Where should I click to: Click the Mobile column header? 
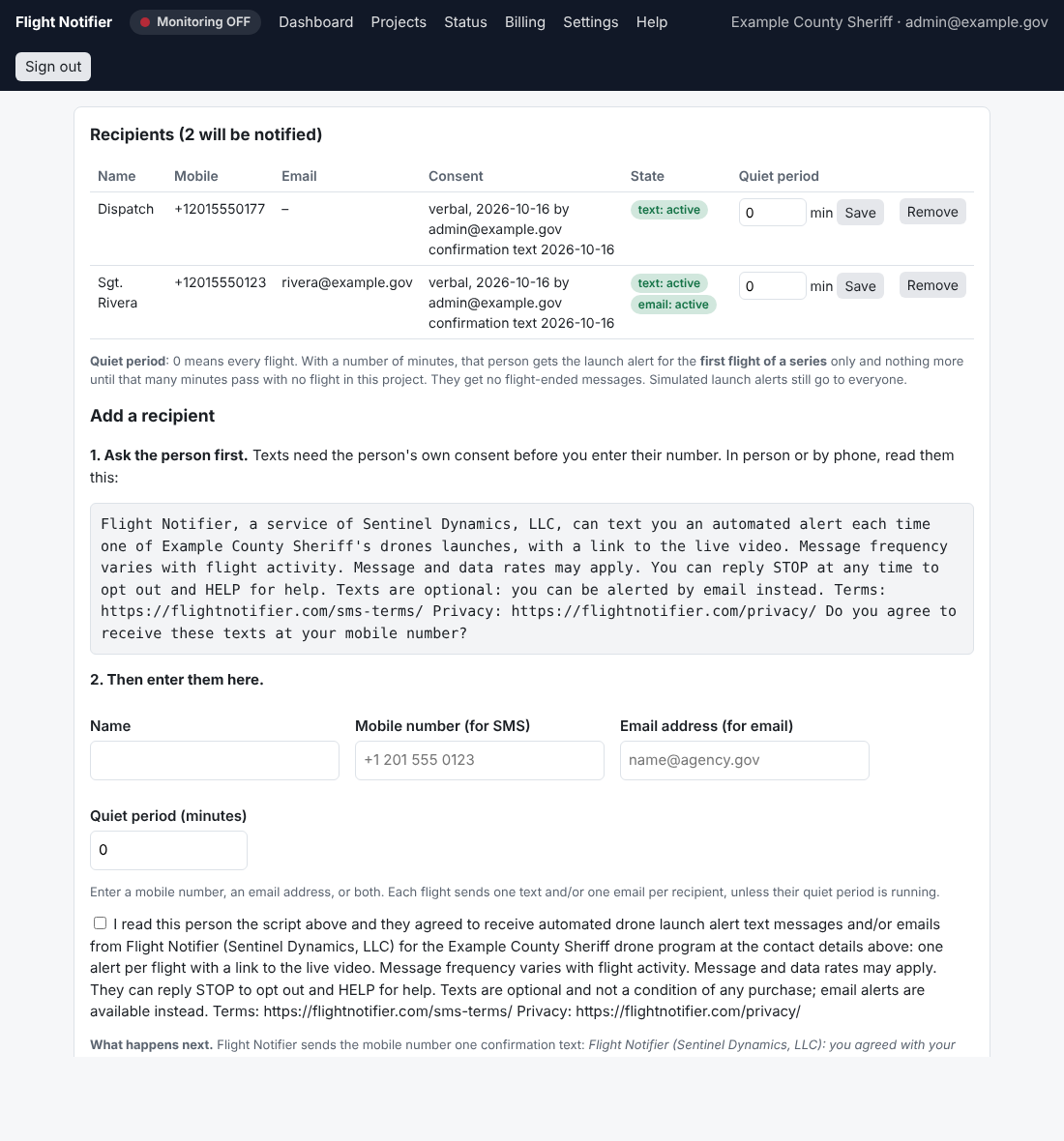click(195, 176)
